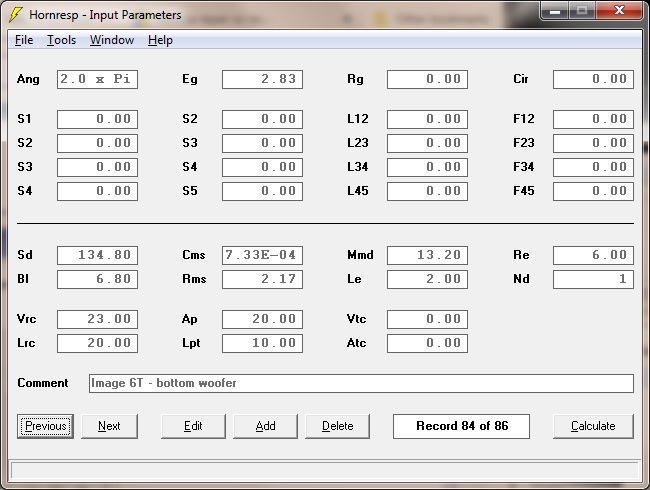Screen dimensions: 650x490
Task: Minimize the Hornresp window
Action: tap(555, 11)
